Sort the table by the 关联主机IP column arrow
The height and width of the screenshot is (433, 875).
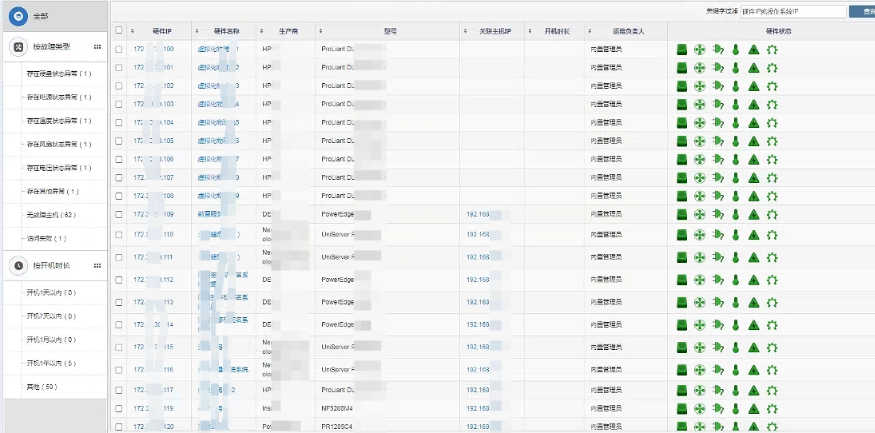(465, 31)
